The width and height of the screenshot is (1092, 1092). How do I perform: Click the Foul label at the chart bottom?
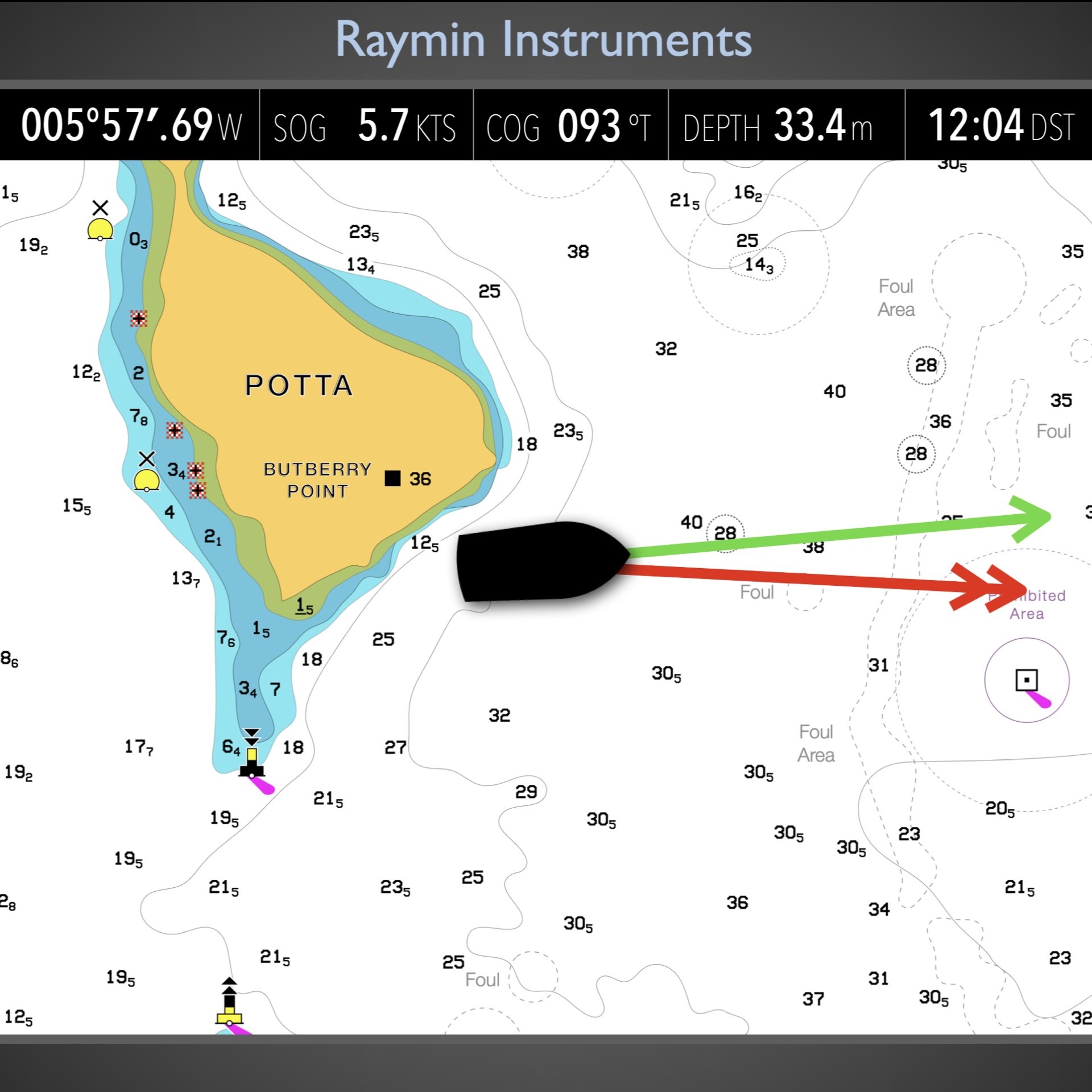[482, 980]
